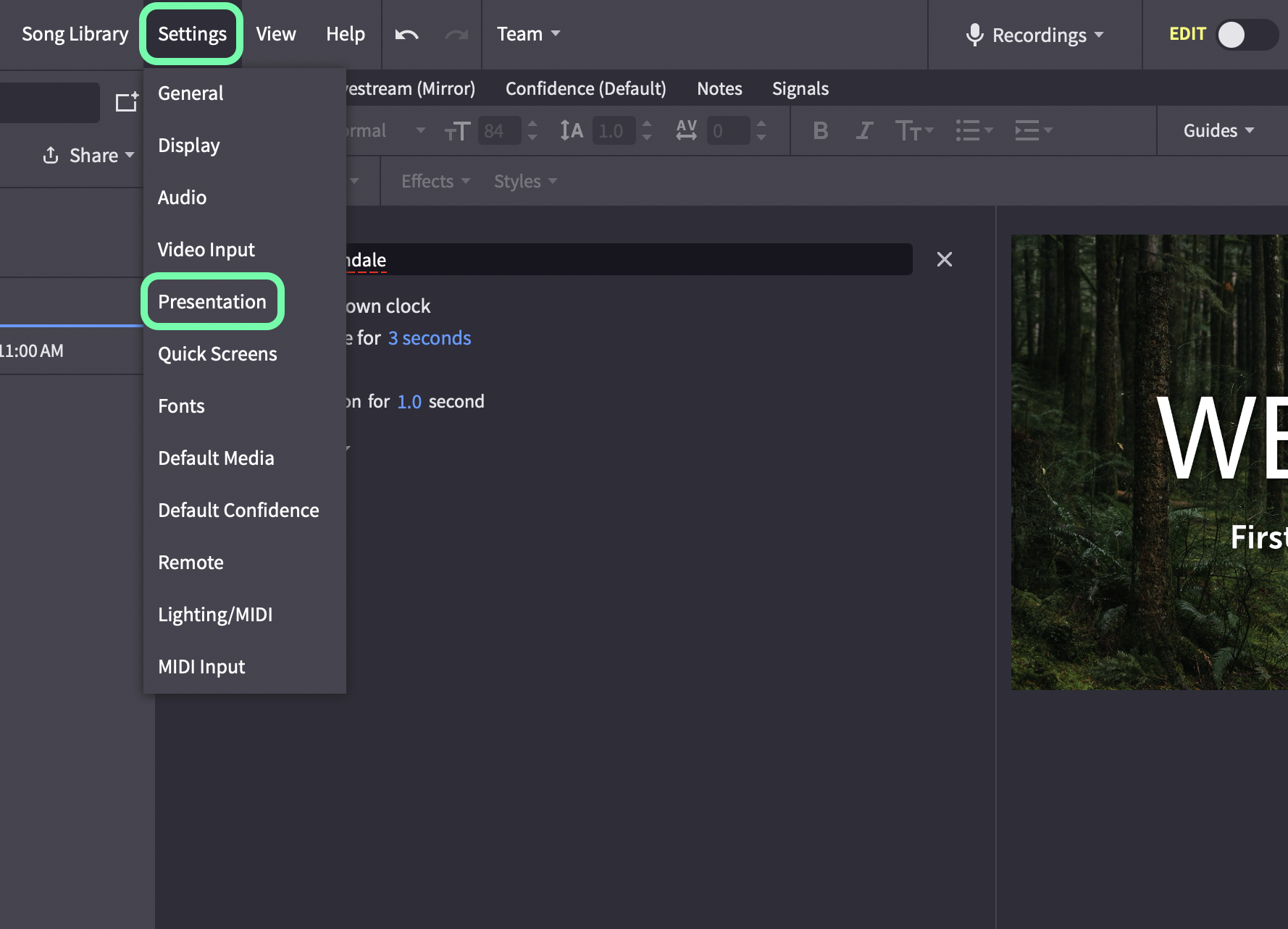Image resolution: width=1288 pixels, height=929 pixels.
Task: Choose MIDI Input entry
Action: pos(201,667)
